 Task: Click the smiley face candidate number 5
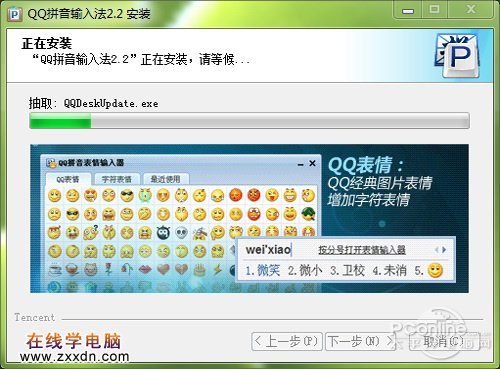(435, 270)
